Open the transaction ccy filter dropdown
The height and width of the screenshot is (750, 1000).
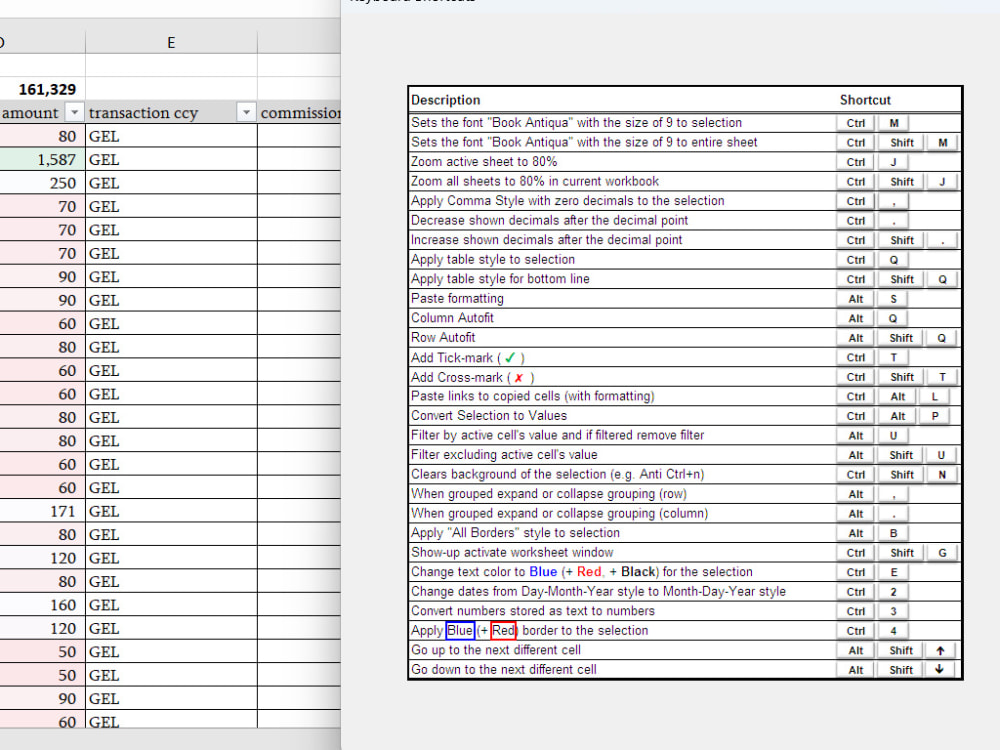(246, 113)
